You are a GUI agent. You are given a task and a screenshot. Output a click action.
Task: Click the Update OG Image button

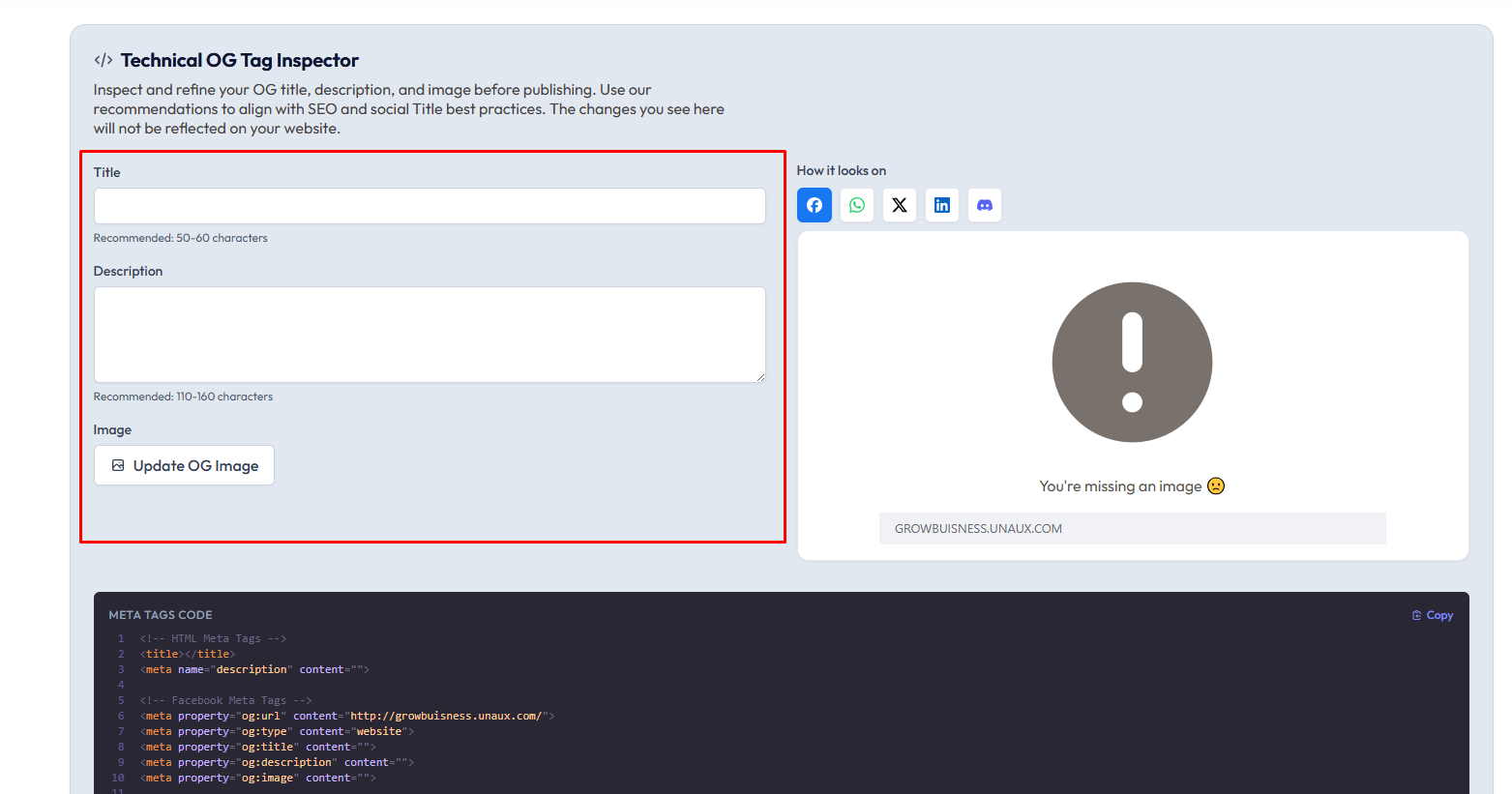184,465
